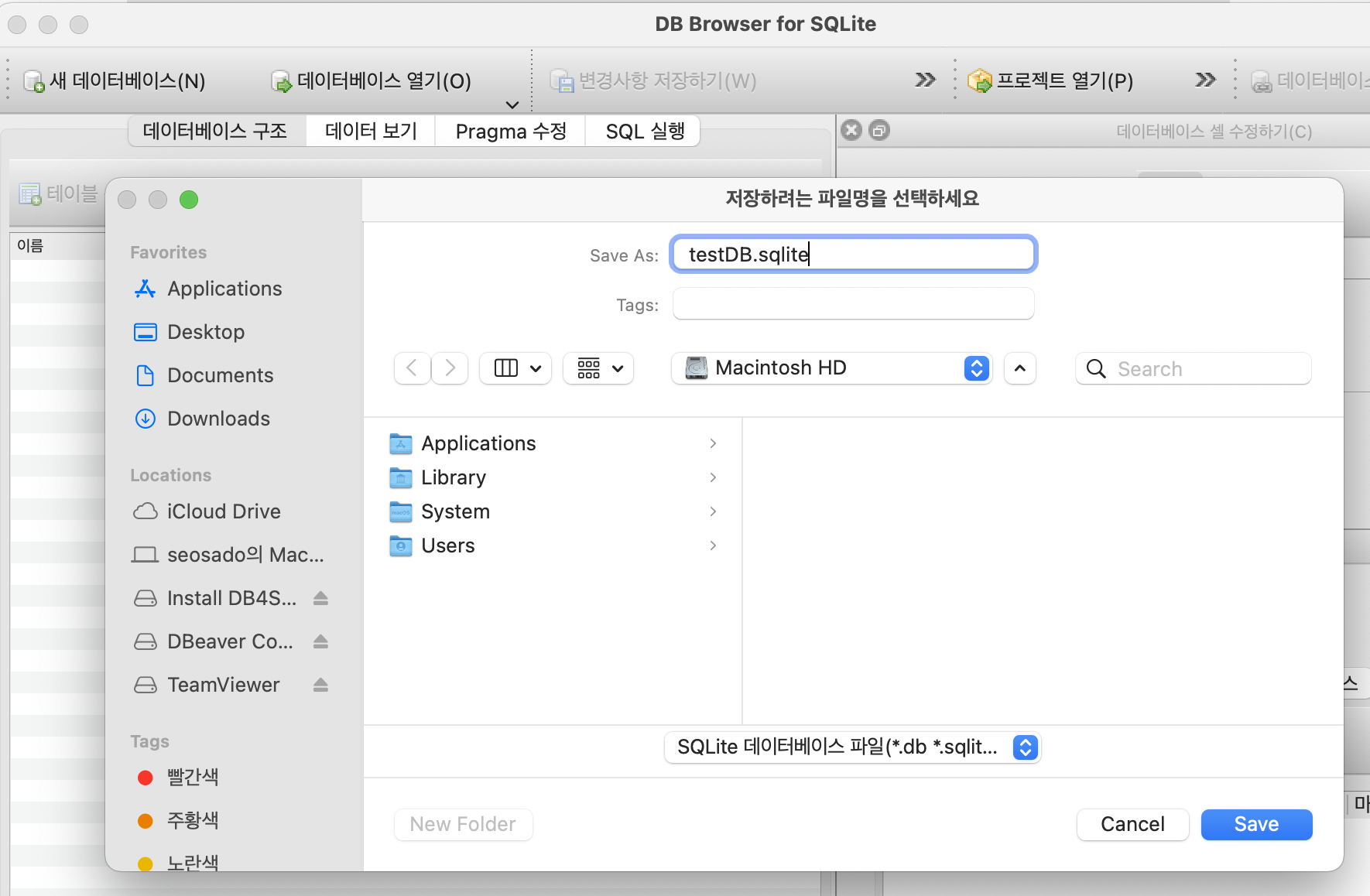Switch to the 데이터베이스 구조 tab
This screenshot has height=896, width=1370.
pyautogui.click(x=215, y=131)
